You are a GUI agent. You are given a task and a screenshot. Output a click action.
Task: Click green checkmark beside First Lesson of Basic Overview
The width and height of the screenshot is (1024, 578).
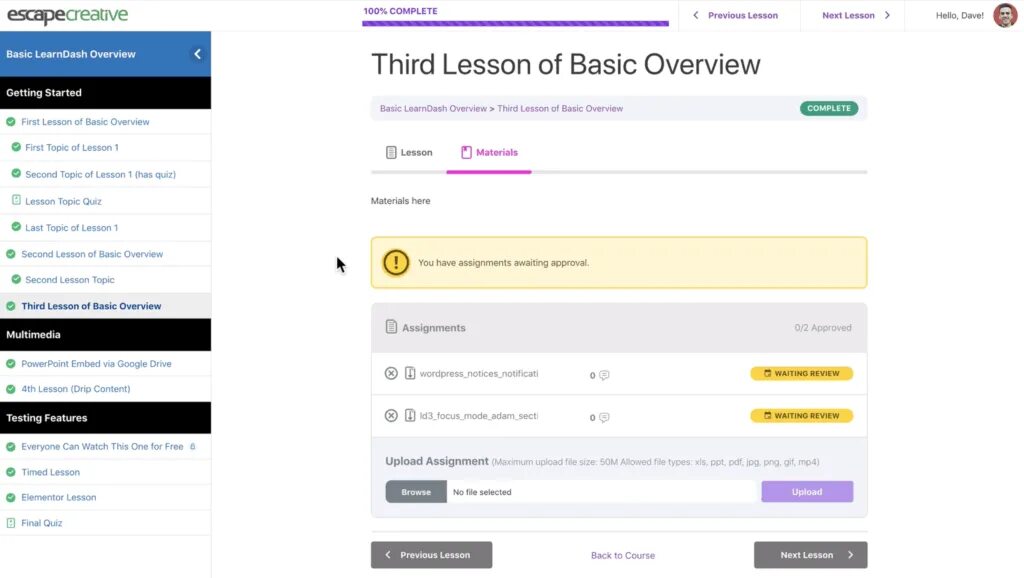[11, 122]
